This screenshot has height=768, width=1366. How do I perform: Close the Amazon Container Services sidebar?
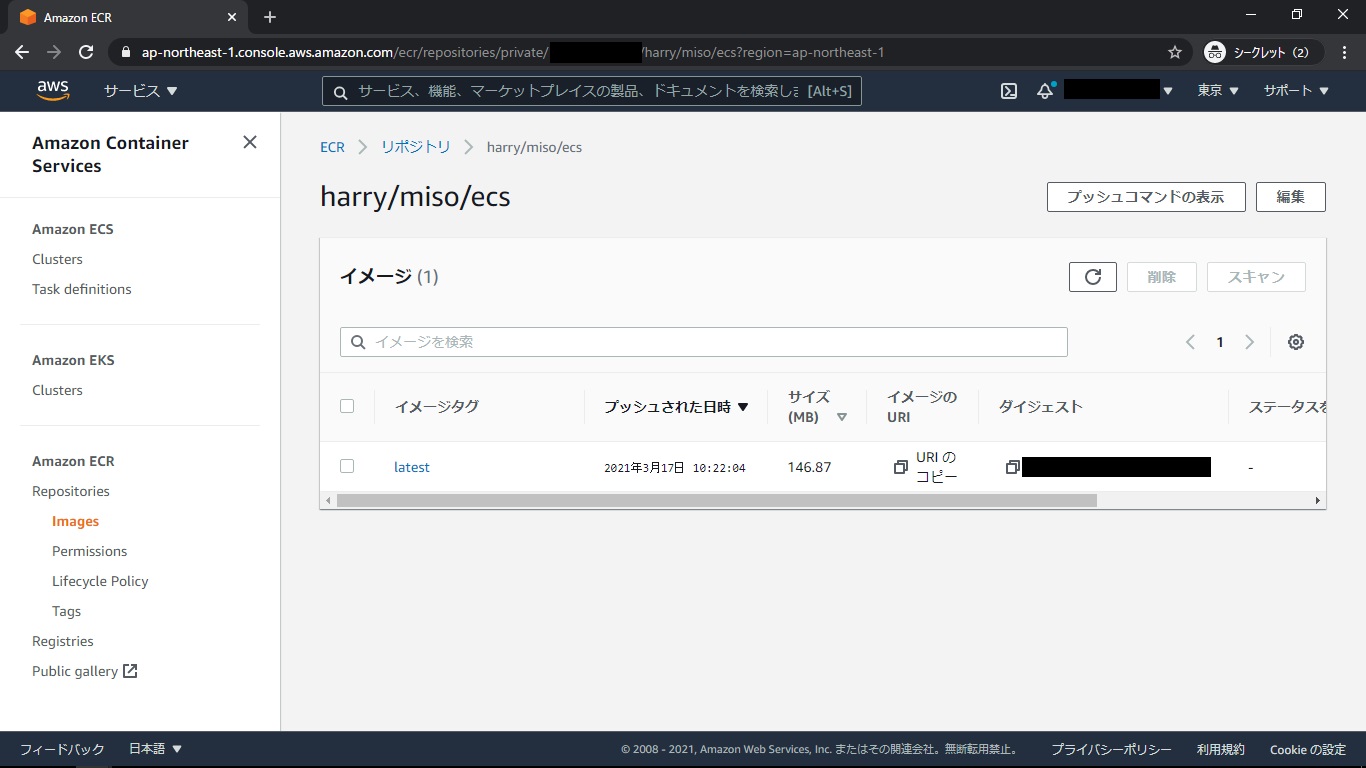pyautogui.click(x=250, y=142)
